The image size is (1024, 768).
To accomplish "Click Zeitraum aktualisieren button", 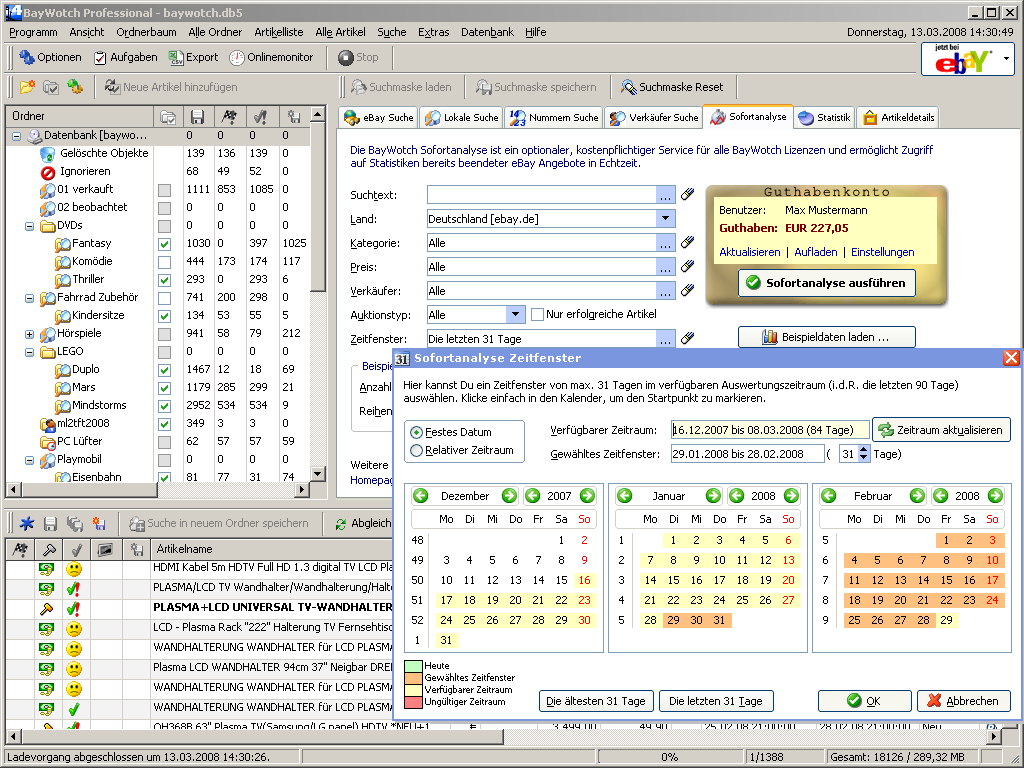I will pyautogui.click(x=941, y=430).
